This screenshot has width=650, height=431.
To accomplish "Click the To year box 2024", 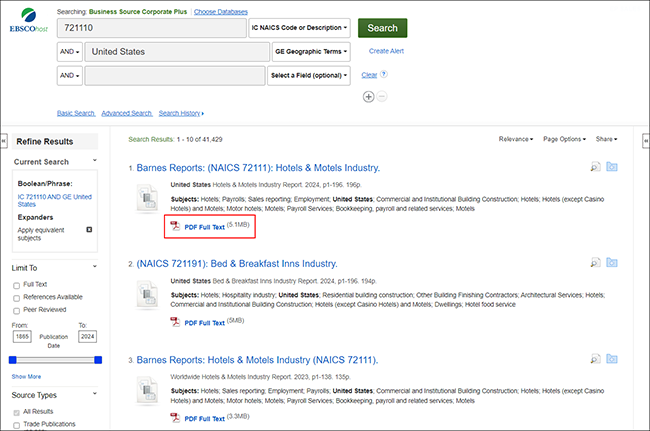I will click(87, 337).
